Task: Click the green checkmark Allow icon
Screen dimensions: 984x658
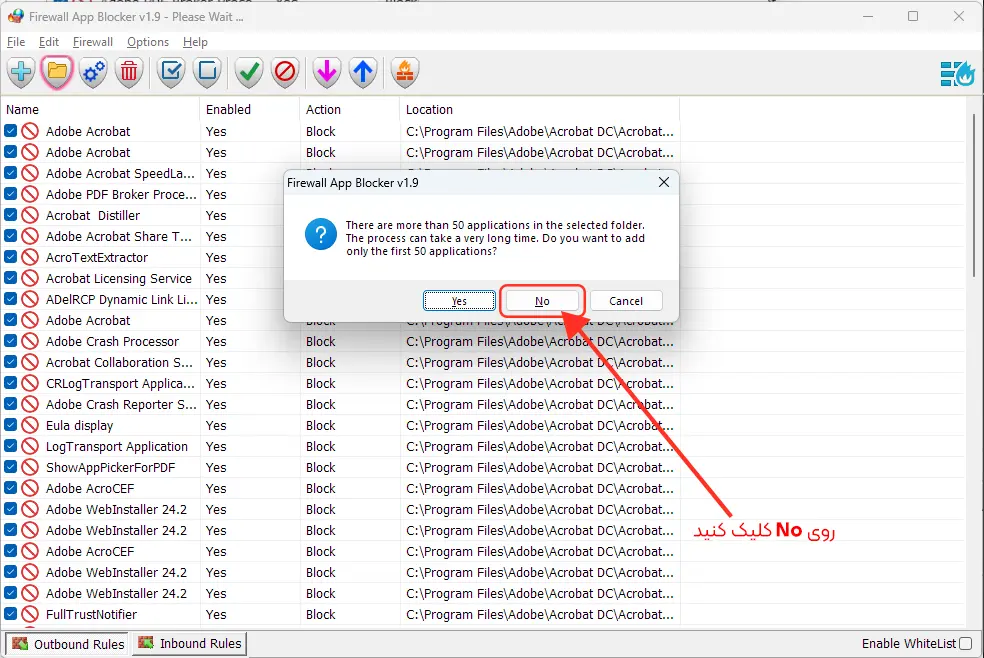Action: click(x=249, y=72)
